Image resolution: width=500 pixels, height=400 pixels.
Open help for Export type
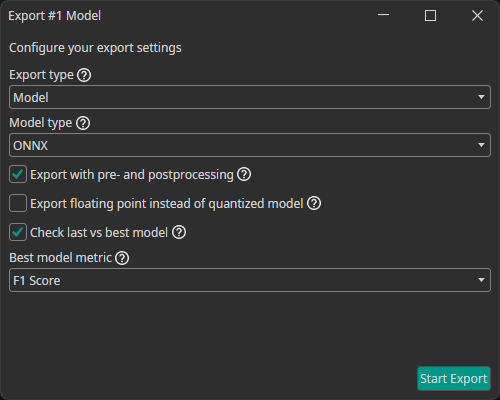coord(84,75)
